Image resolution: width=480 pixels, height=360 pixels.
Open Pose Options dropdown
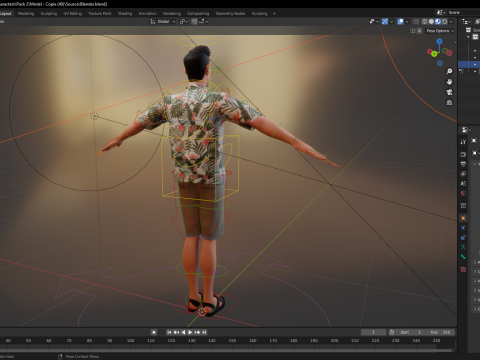pyautogui.click(x=440, y=31)
